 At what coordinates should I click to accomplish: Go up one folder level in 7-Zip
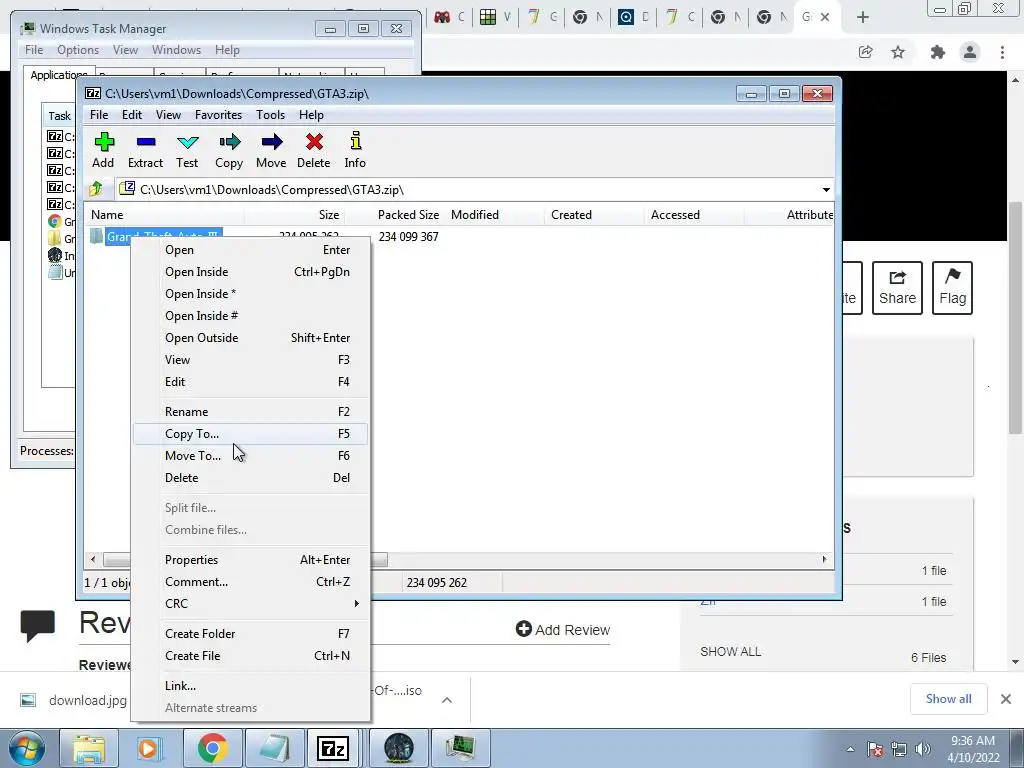[x=96, y=189]
